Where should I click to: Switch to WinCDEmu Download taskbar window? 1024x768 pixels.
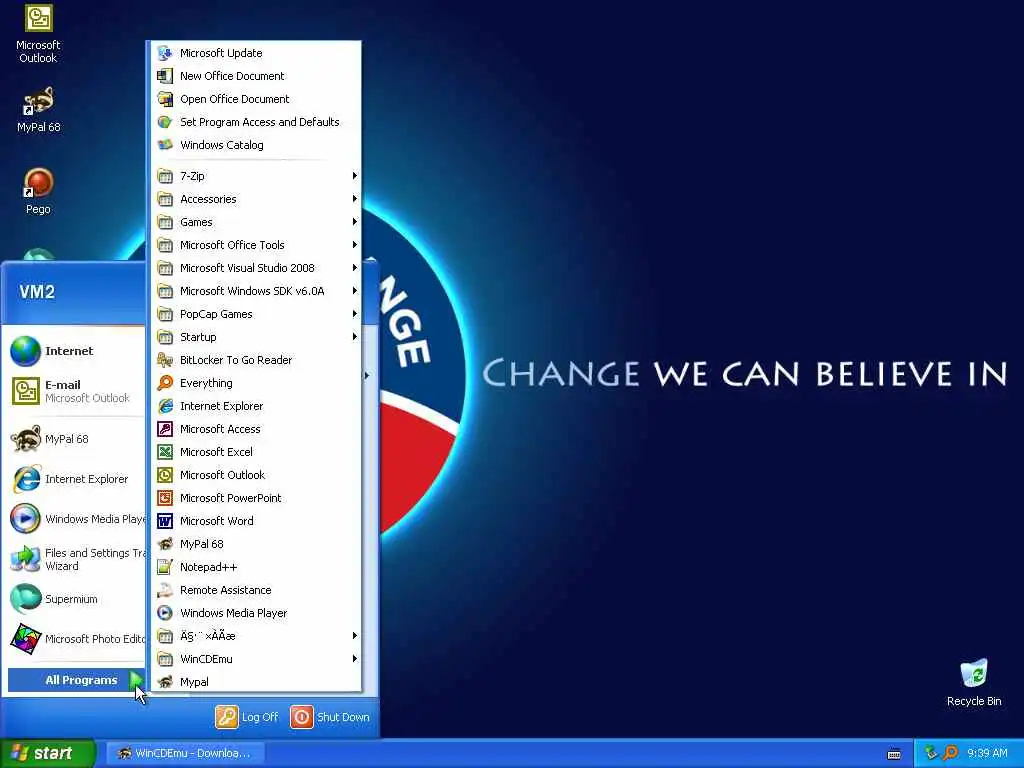click(x=185, y=753)
